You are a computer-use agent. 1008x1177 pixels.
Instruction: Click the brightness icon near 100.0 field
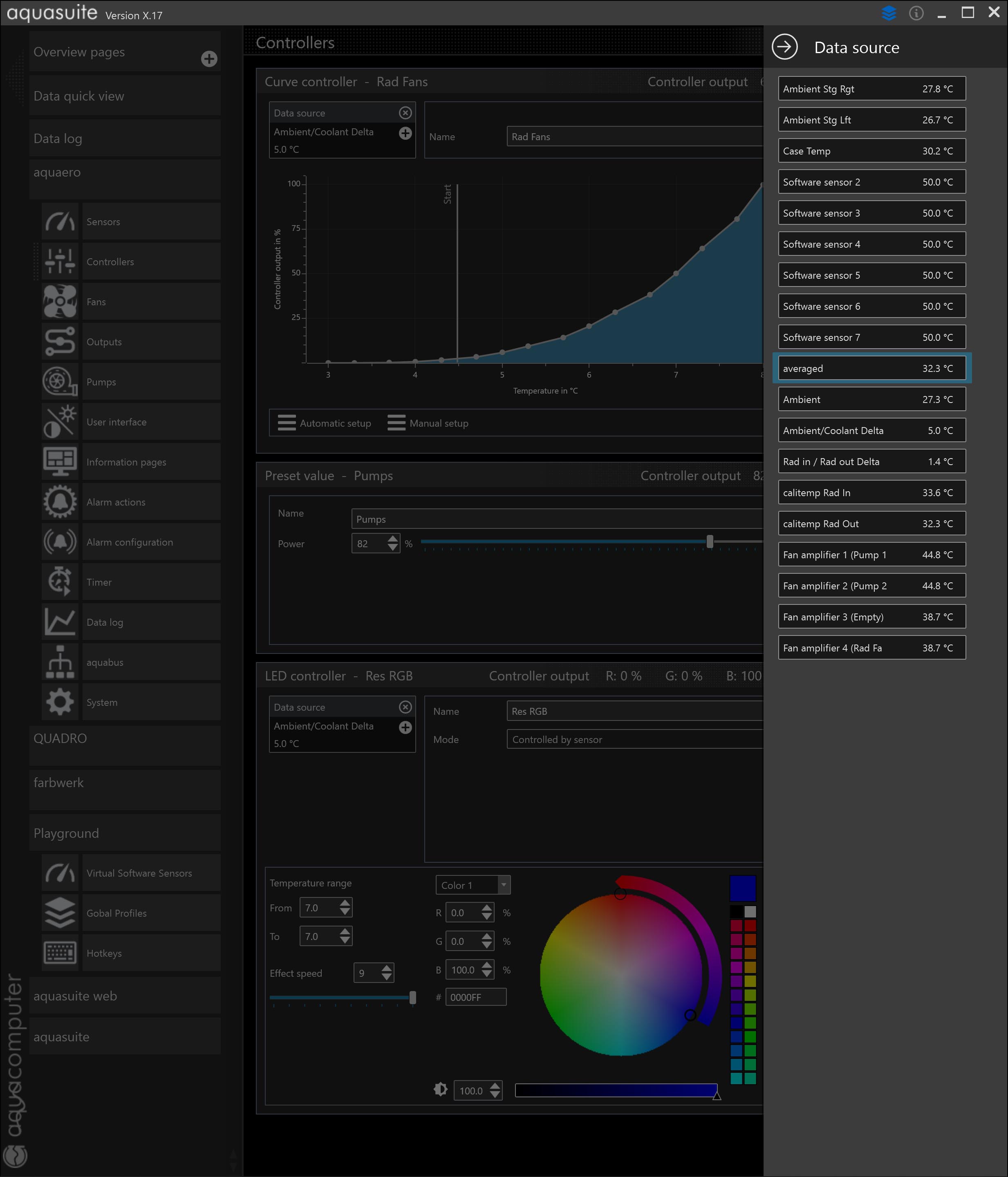point(440,1089)
